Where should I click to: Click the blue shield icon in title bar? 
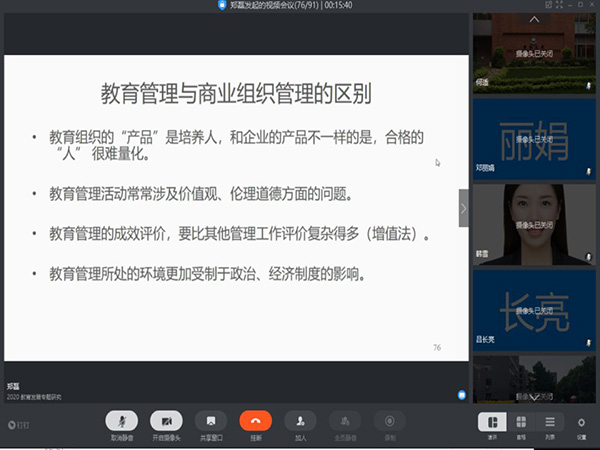pos(222,5)
